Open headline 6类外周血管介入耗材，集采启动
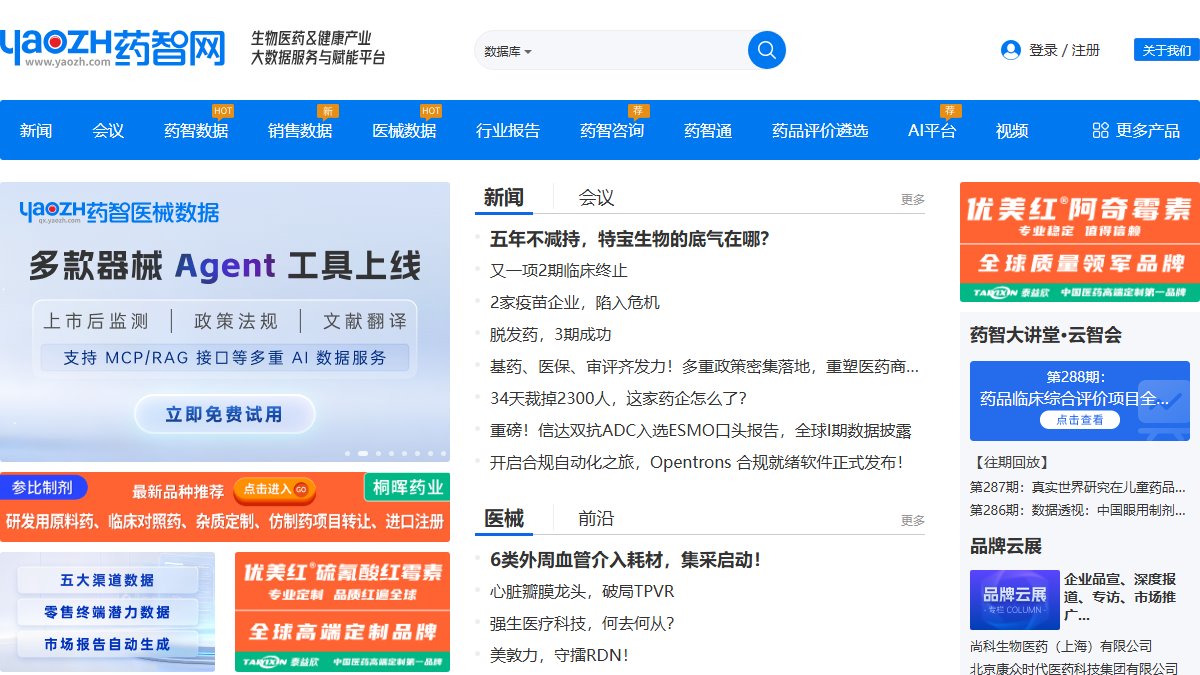The height and width of the screenshot is (675, 1200). [x=626, y=559]
